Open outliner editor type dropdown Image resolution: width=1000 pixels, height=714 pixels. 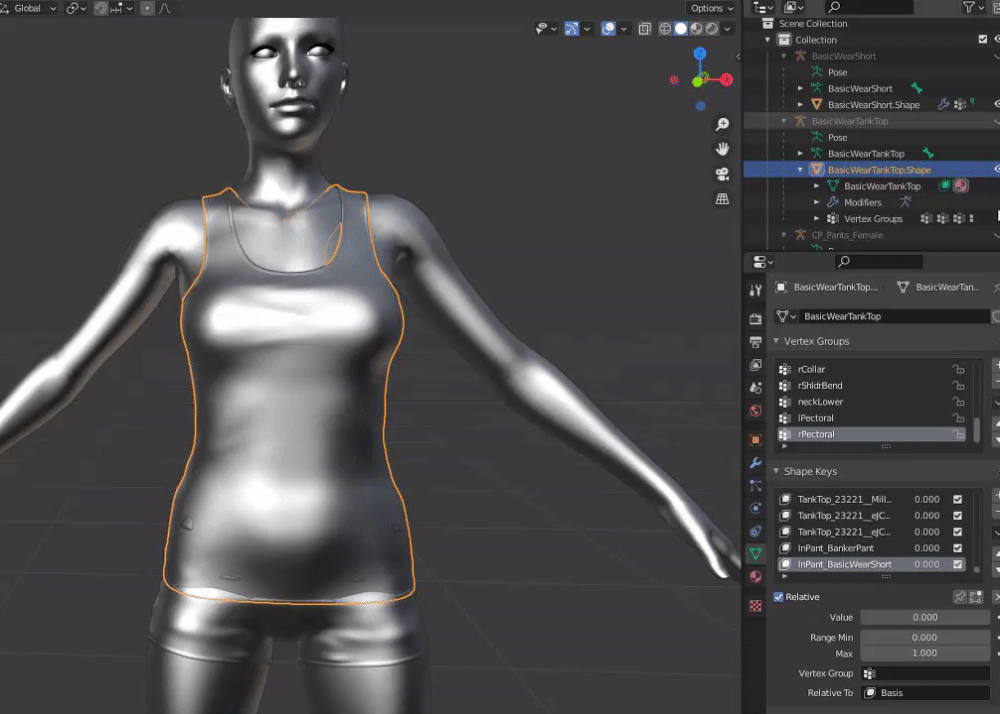click(763, 8)
